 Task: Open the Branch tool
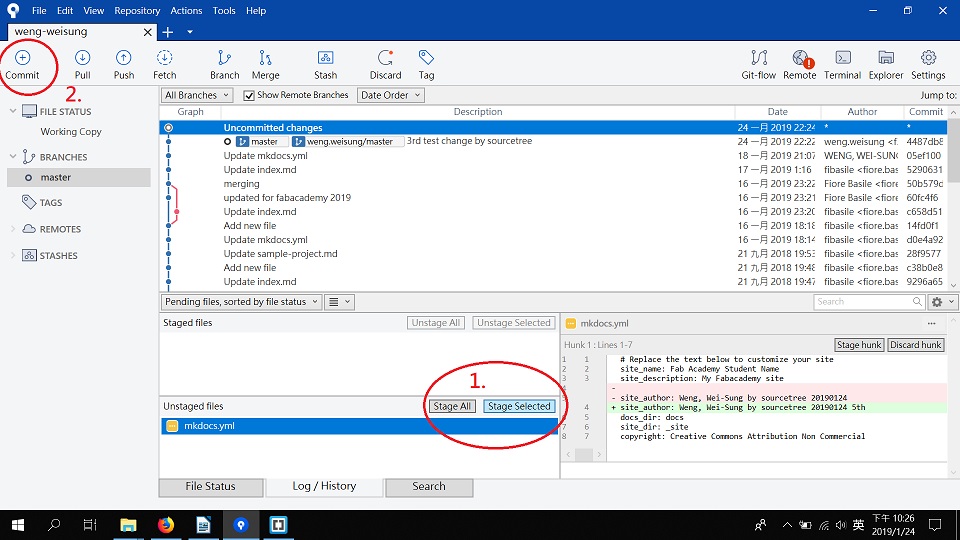click(x=225, y=65)
